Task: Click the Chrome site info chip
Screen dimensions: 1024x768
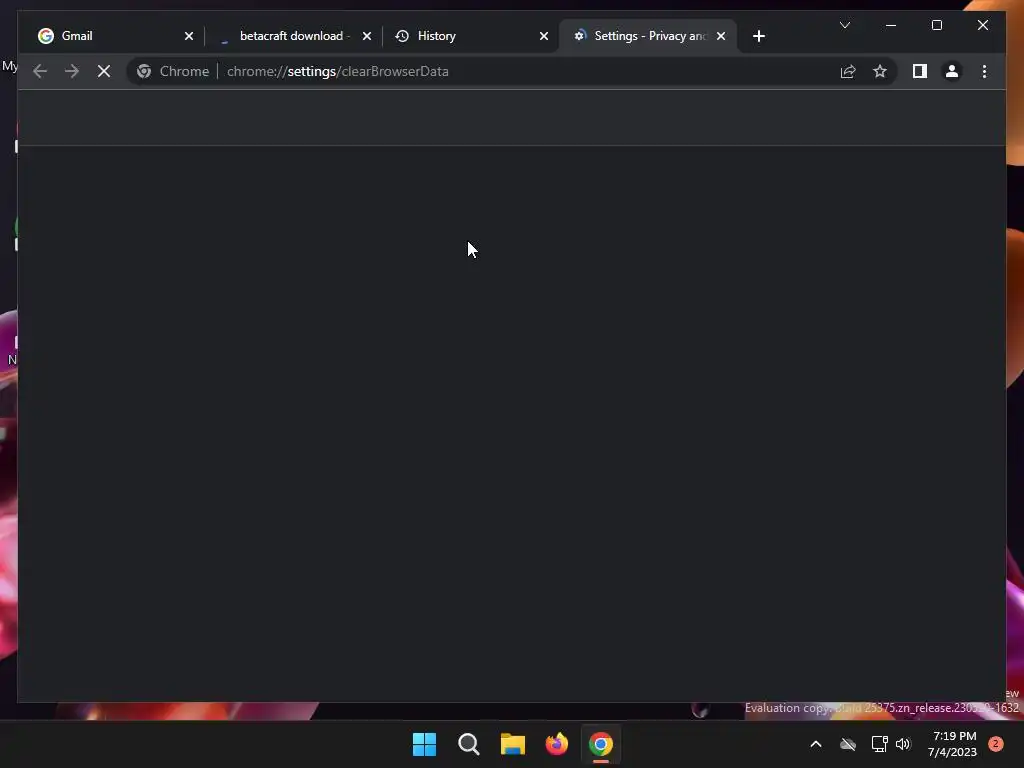Action: tap(173, 71)
